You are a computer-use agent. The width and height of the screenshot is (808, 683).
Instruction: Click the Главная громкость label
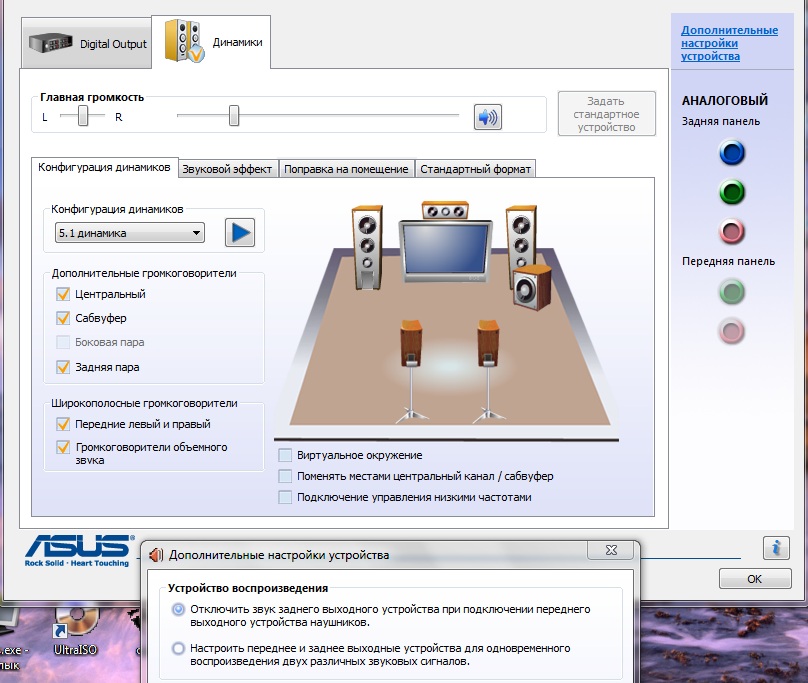point(92,97)
